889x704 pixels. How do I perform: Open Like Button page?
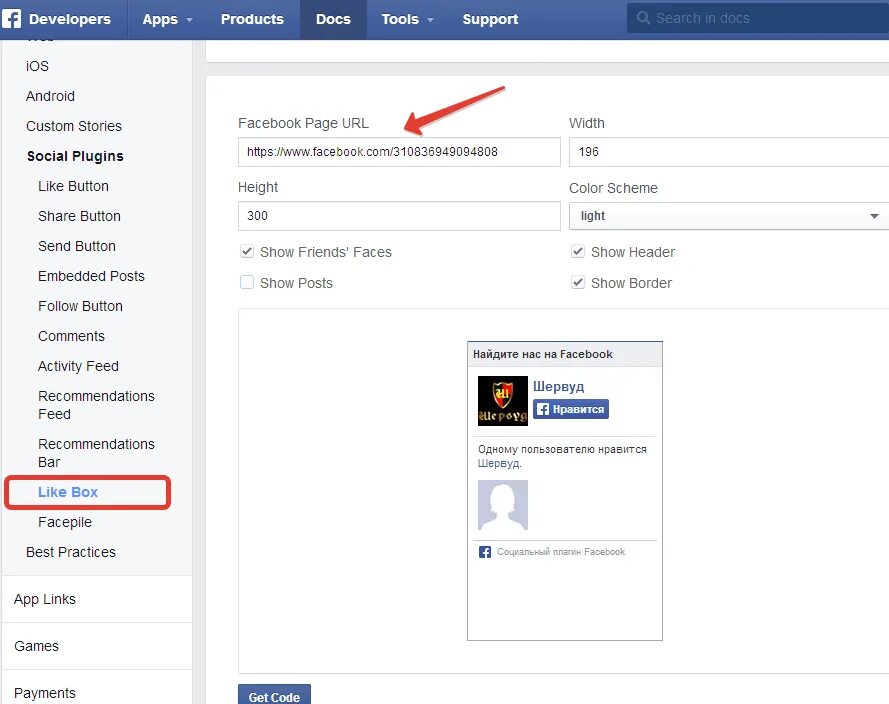73,186
